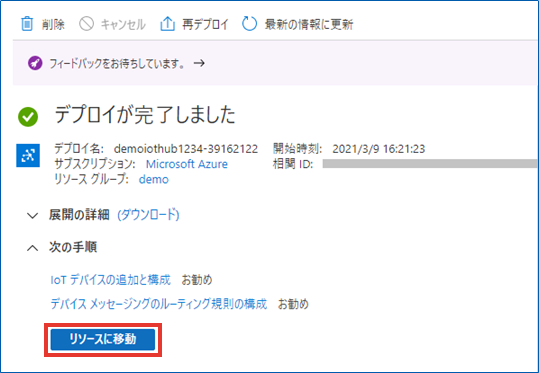The width and height of the screenshot is (539, 373).
Task: Click the リソースに移動 button
Action: [x=103, y=340]
